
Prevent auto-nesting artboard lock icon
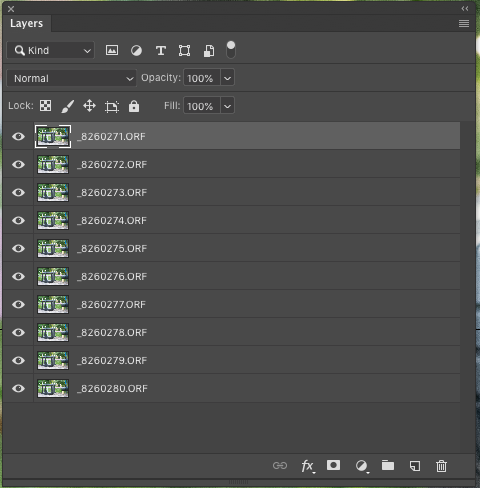pos(112,106)
